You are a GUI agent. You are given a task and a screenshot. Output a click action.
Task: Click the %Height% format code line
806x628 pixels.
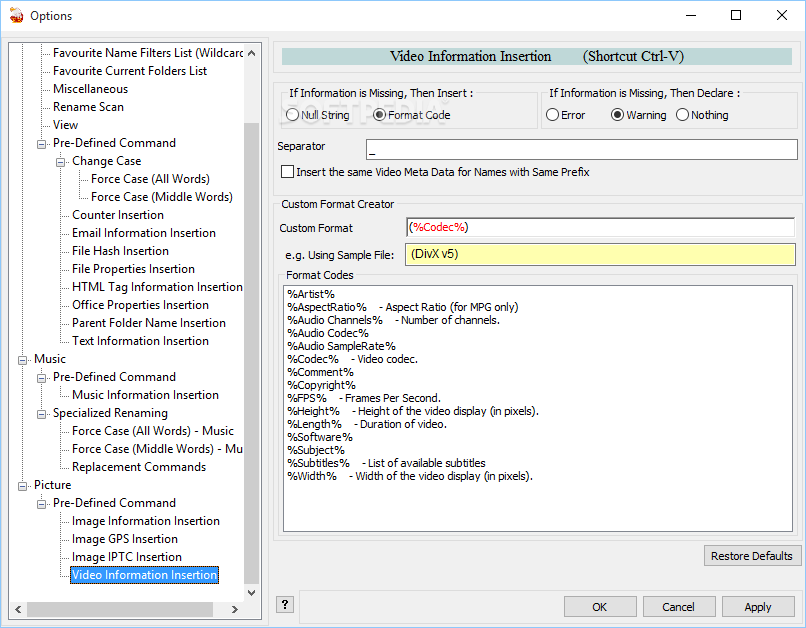pos(413,411)
